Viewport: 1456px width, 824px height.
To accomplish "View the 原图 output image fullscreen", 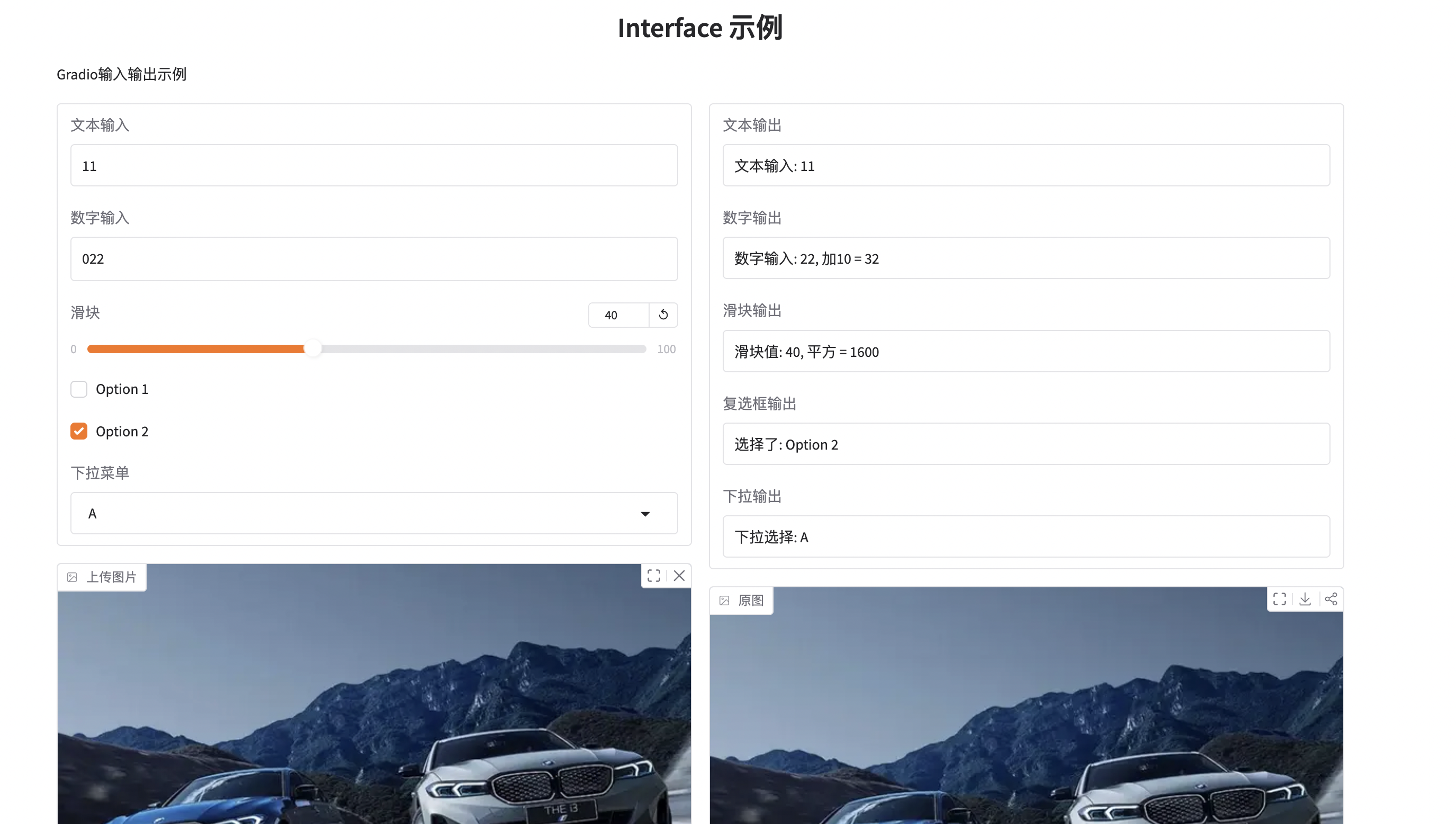I will [1280, 599].
